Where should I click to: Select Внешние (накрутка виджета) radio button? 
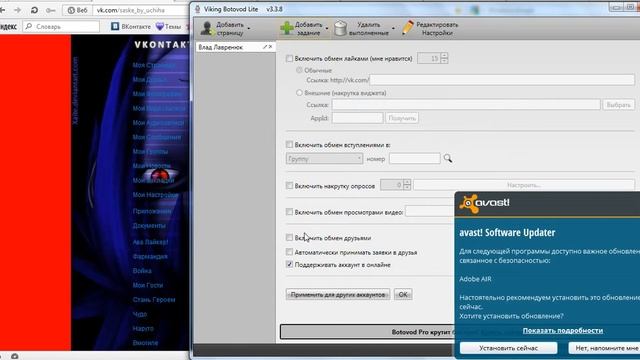pos(299,93)
